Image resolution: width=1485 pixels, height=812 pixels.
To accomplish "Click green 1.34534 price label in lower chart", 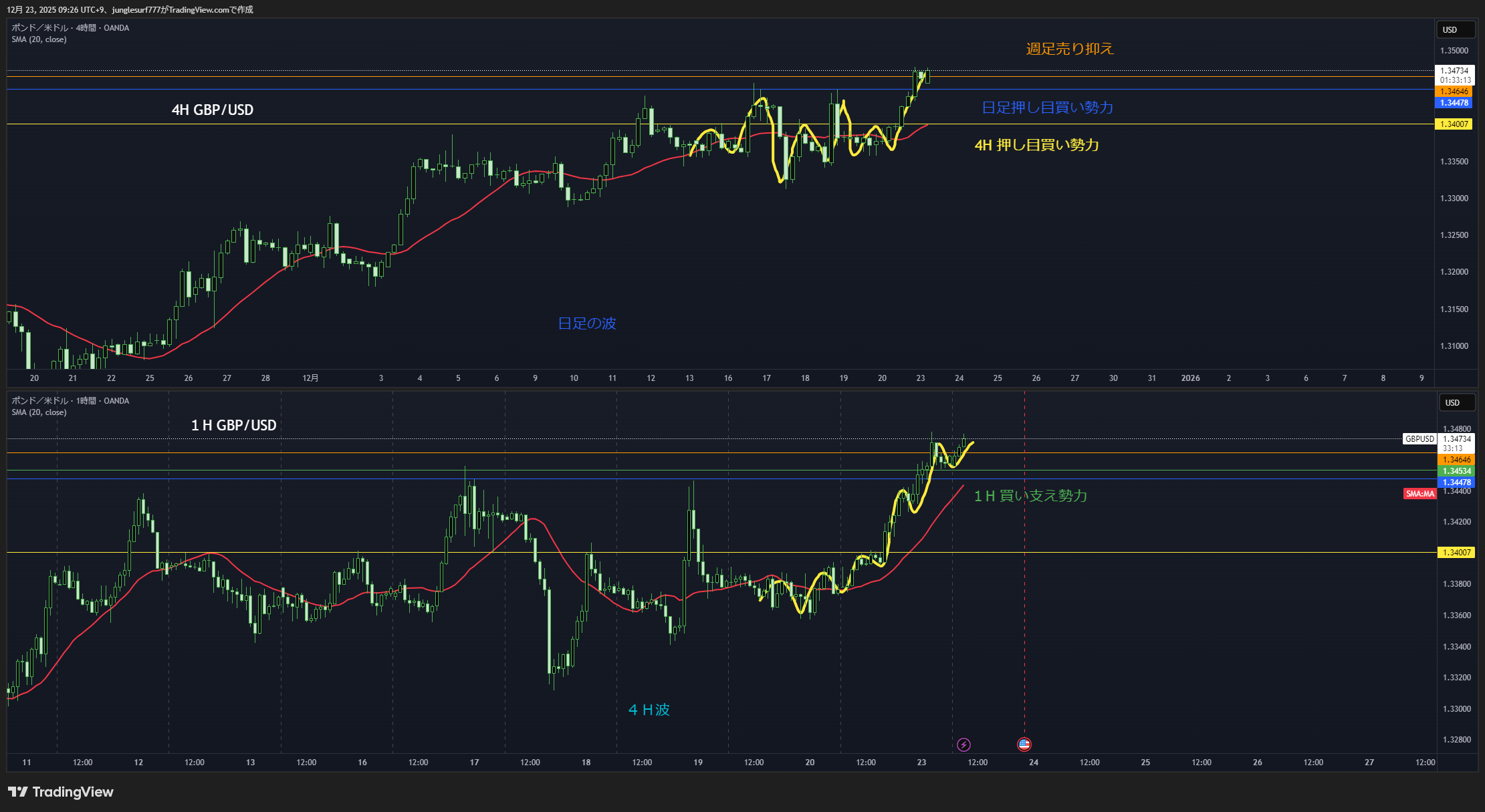I will pyautogui.click(x=1456, y=471).
